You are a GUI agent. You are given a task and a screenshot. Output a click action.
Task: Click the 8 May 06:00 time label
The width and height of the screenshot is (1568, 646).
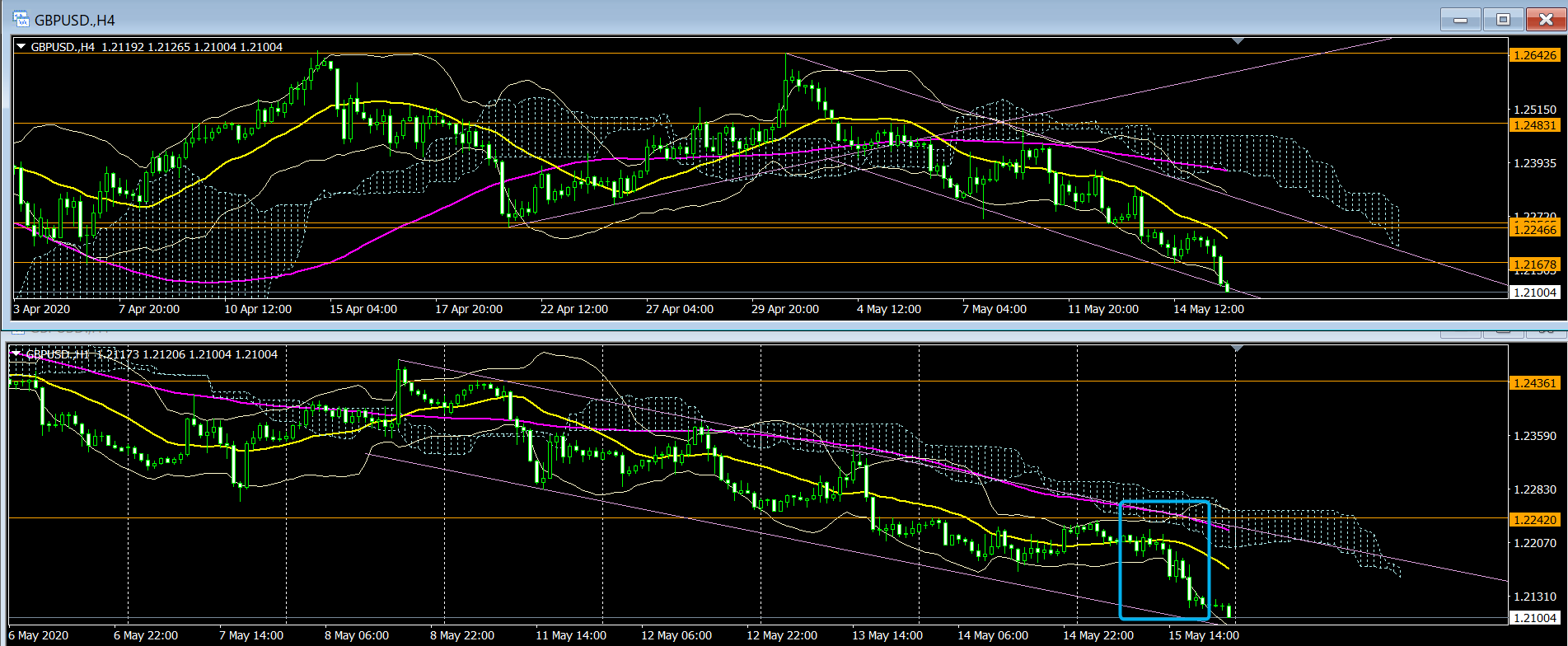(357, 635)
